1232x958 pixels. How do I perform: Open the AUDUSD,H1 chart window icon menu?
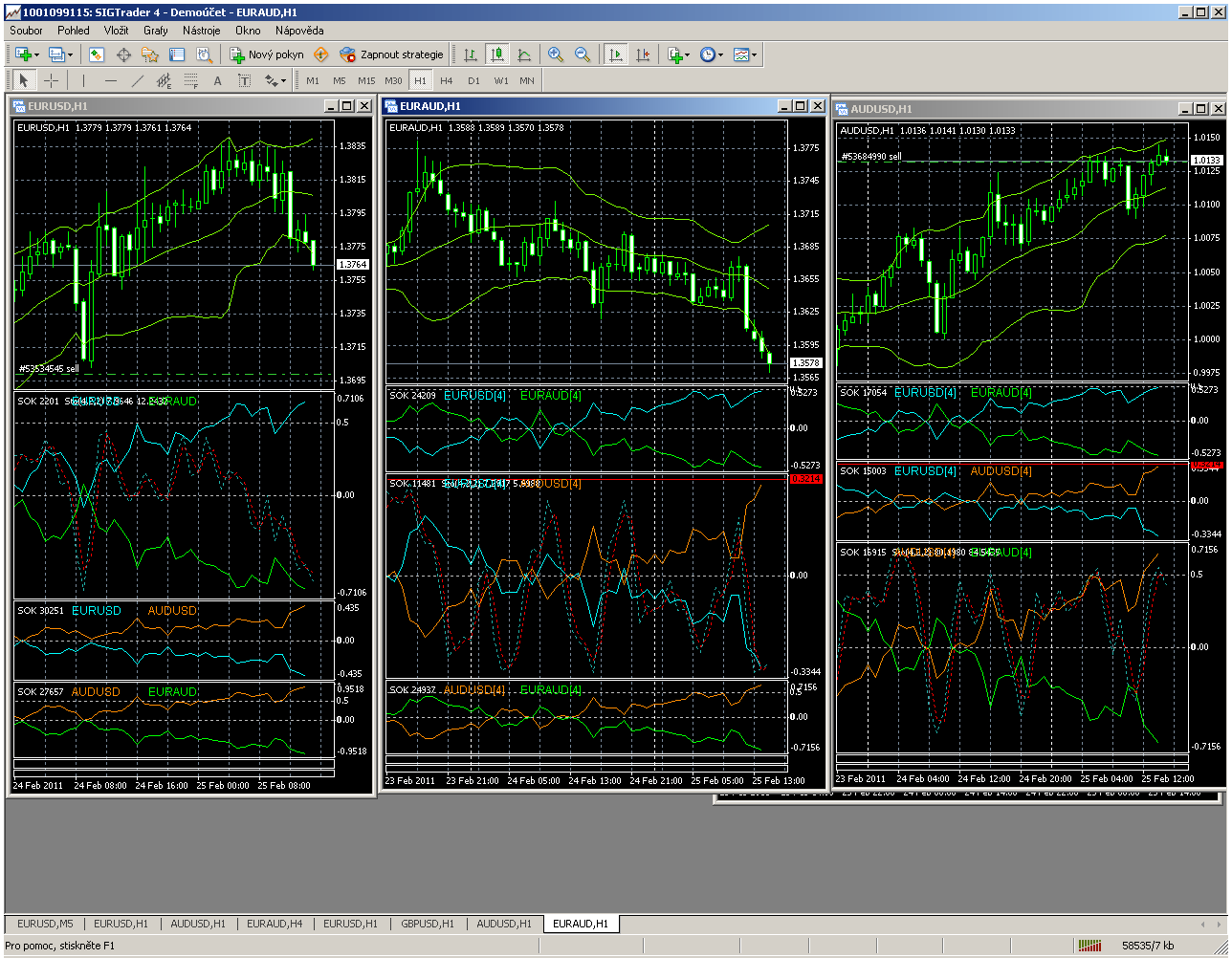(843, 109)
